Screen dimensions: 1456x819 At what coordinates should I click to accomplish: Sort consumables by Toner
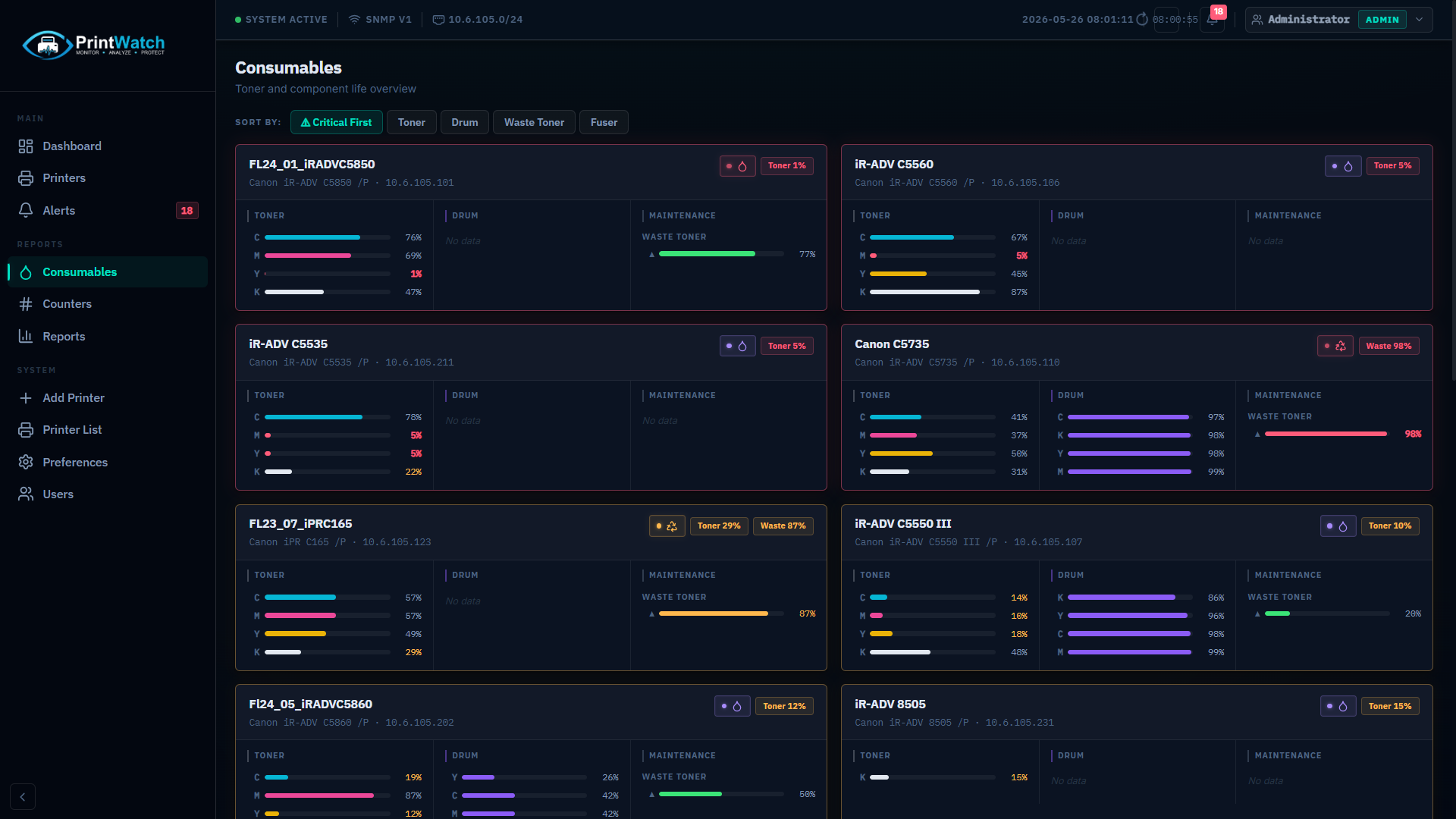412,122
